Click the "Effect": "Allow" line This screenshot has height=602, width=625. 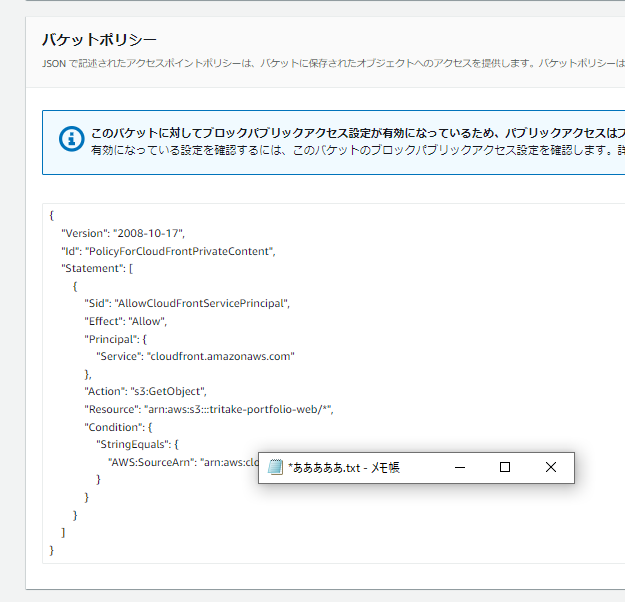[x=125, y=321]
